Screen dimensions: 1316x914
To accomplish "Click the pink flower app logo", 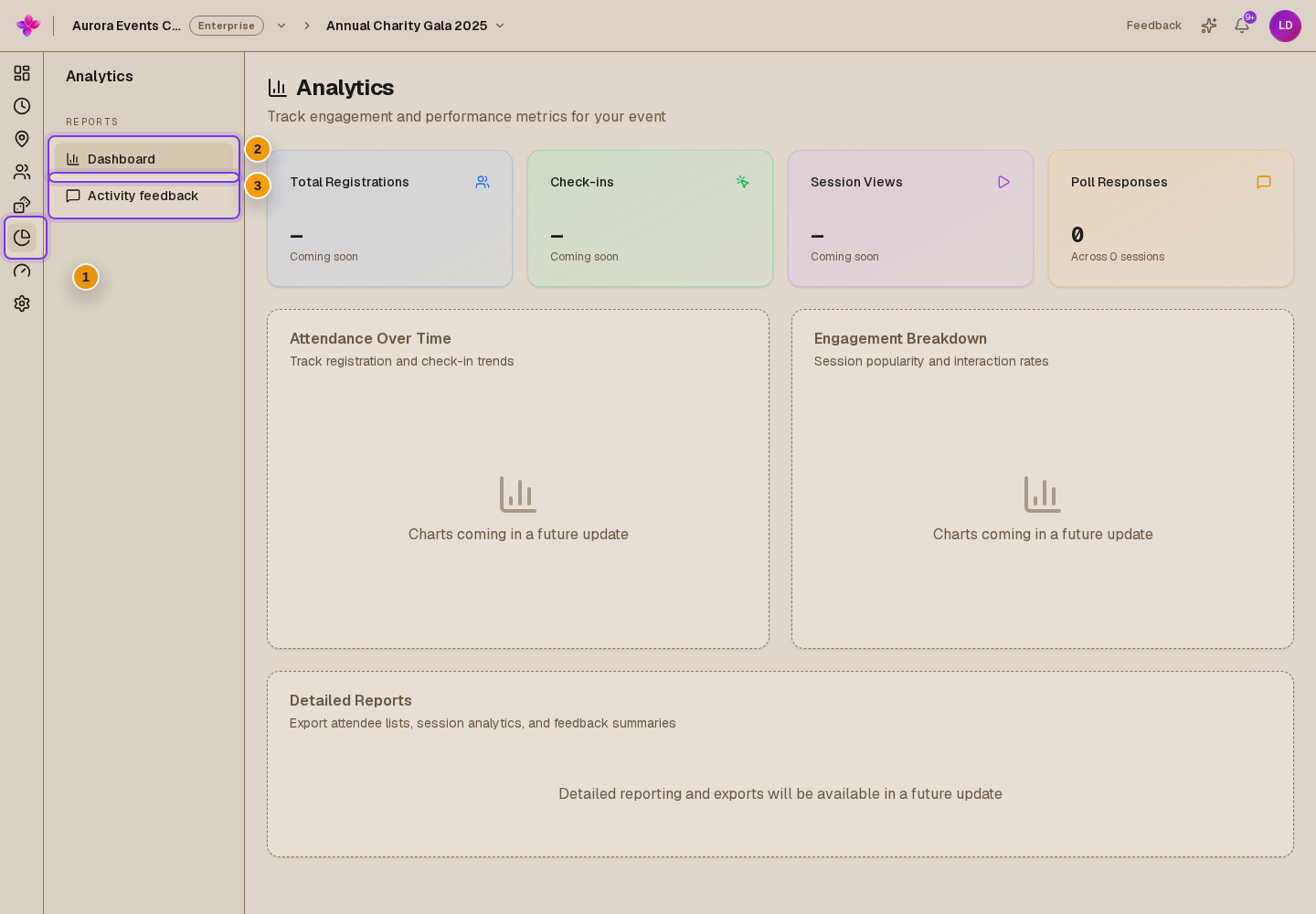I will click(28, 26).
